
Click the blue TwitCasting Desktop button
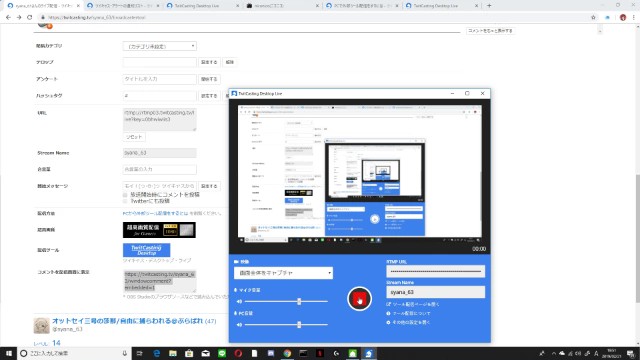click(147, 250)
